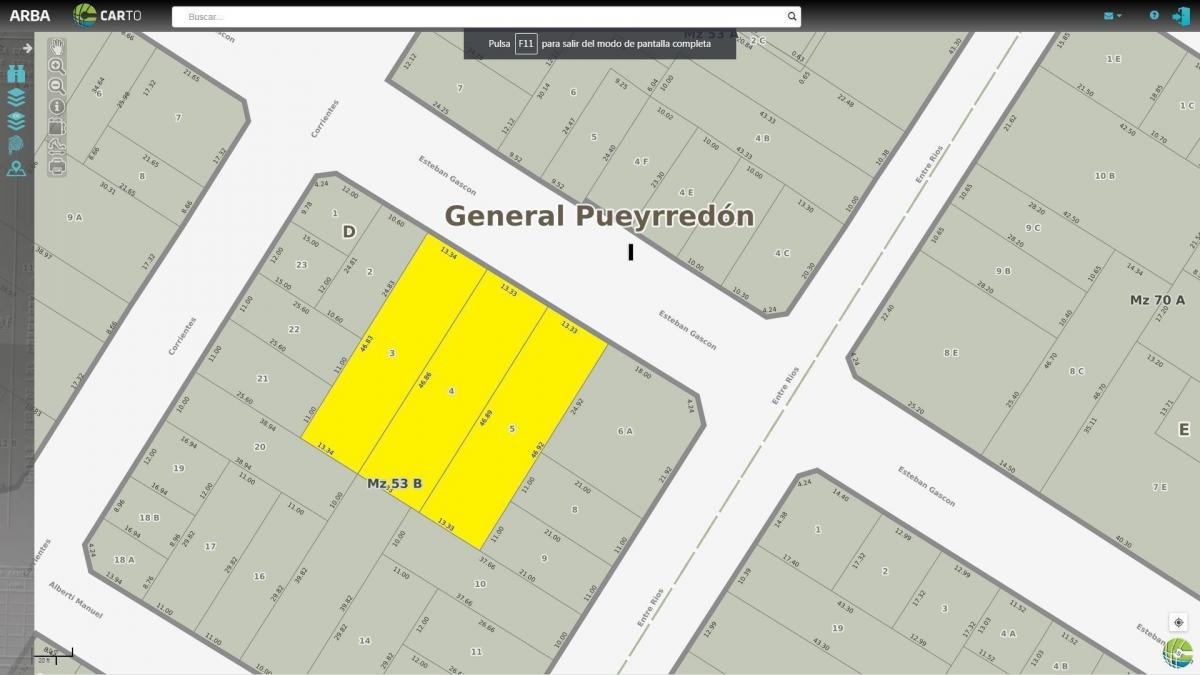This screenshot has width=1200, height=675.
Task: Click the Mz 53 B block label
Action: pyautogui.click(x=394, y=484)
